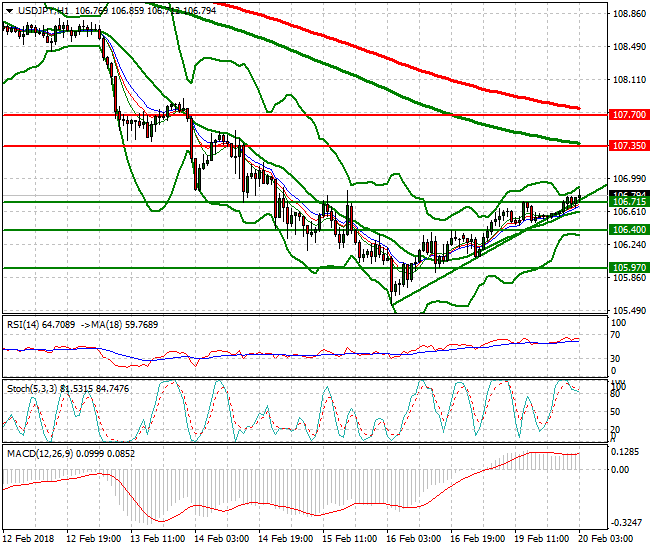Click the 106.240 price axis value
The height and width of the screenshot is (550, 650).
pos(629,245)
